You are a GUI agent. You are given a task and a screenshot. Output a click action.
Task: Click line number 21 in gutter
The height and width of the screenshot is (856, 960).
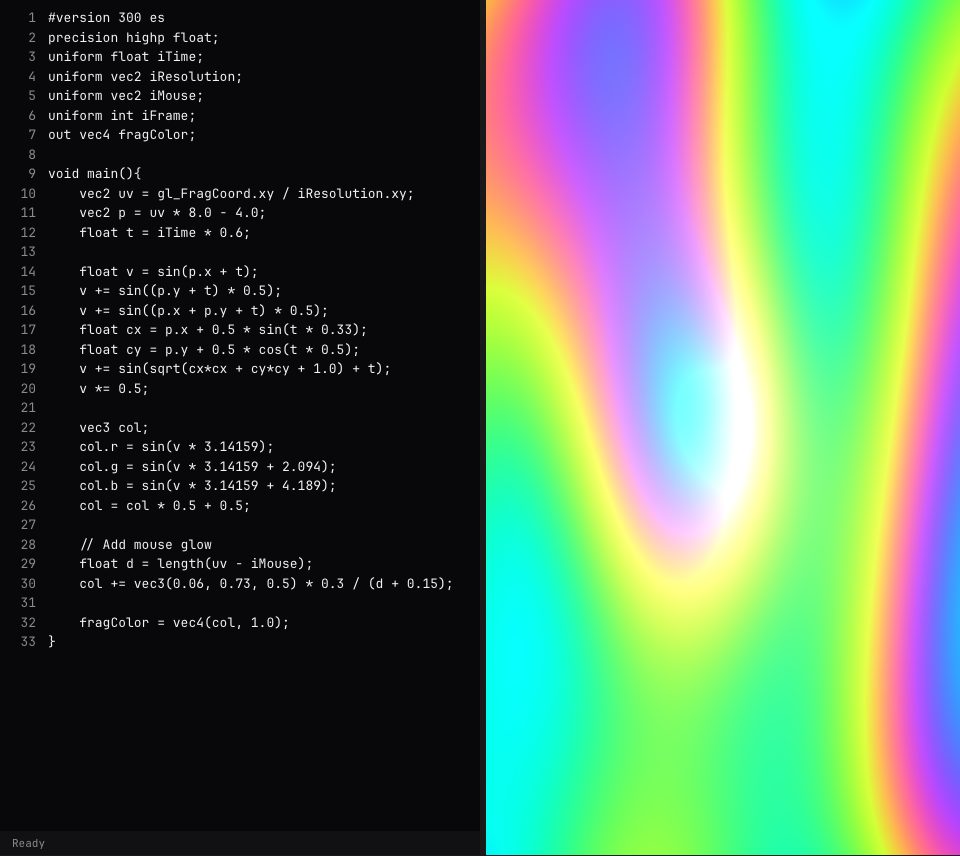28,408
